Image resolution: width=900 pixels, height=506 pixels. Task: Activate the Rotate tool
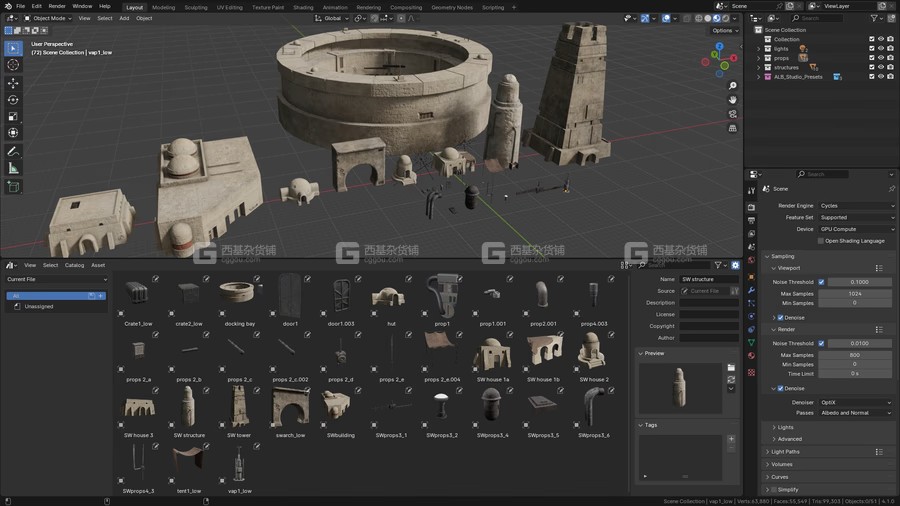(13, 99)
